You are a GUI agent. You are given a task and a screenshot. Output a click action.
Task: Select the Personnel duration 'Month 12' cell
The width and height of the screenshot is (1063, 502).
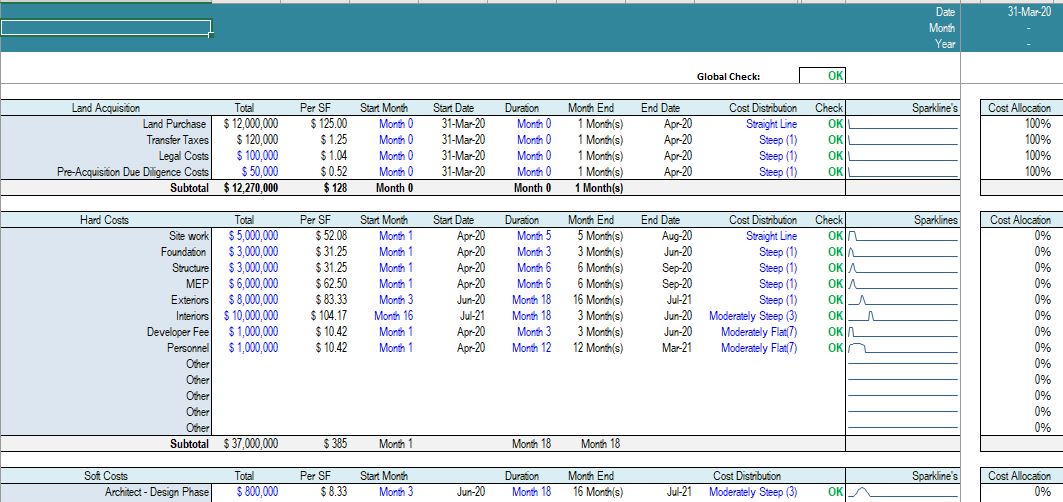pos(531,348)
